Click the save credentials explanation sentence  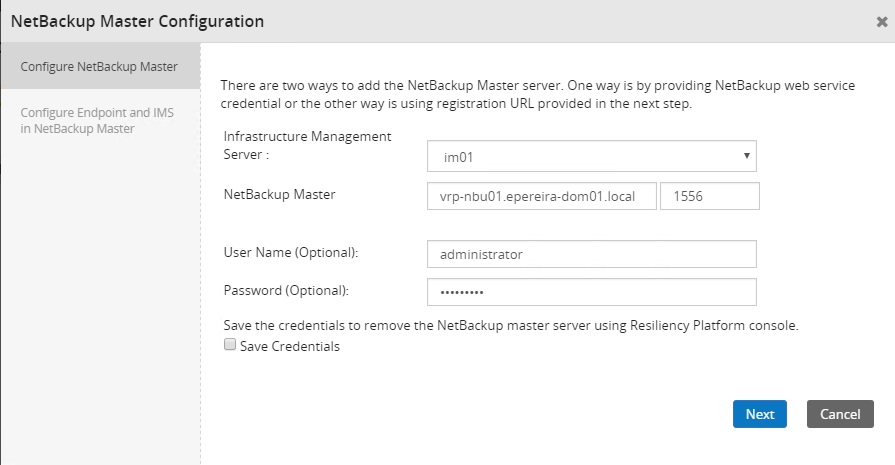(x=511, y=325)
